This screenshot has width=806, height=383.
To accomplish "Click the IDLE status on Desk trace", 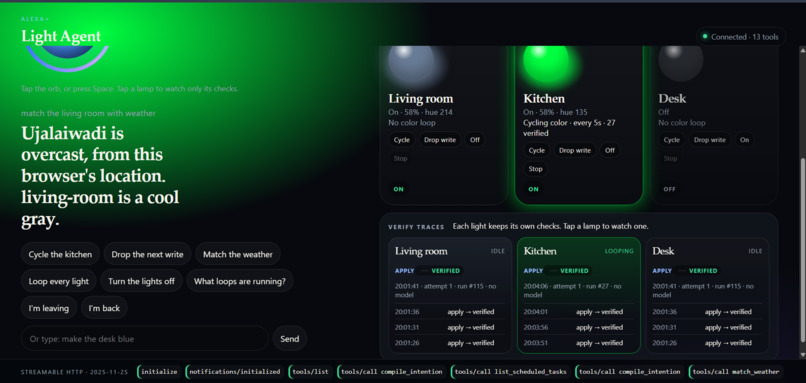I will [755, 251].
